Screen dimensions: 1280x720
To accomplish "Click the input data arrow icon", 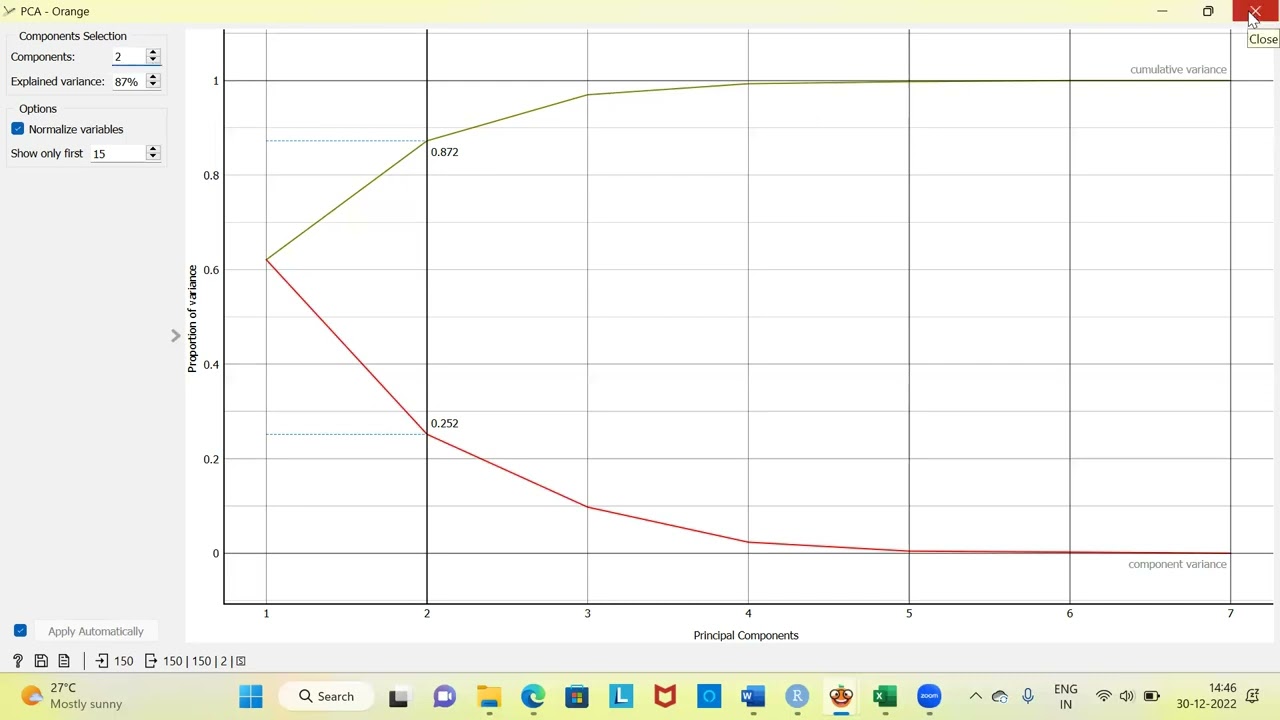I will (101, 661).
